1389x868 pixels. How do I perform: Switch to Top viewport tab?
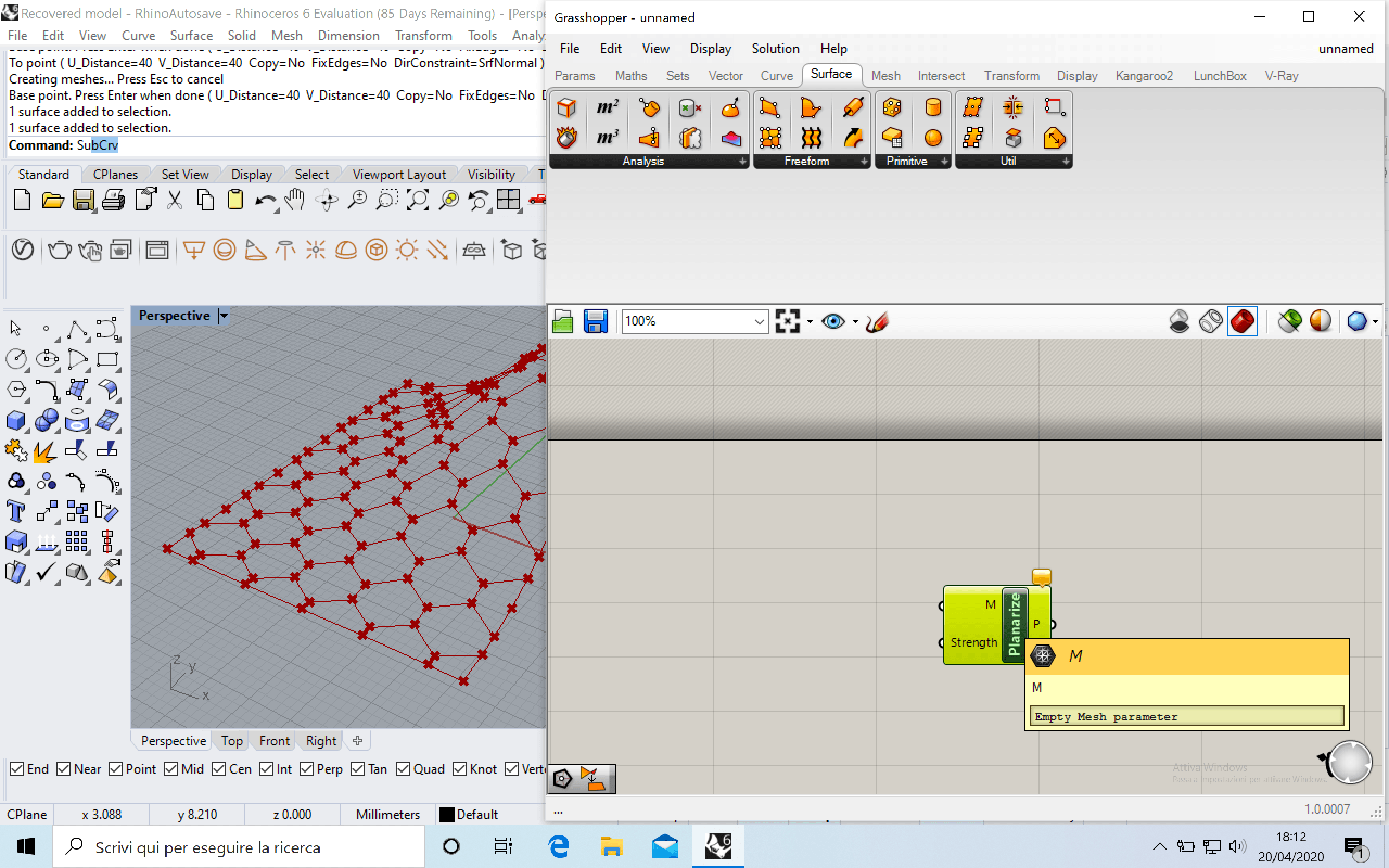[x=232, y=741]
